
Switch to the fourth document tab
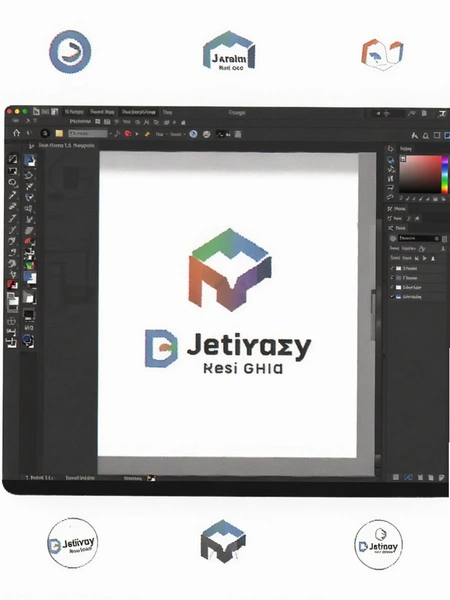(x=167, y=112)
